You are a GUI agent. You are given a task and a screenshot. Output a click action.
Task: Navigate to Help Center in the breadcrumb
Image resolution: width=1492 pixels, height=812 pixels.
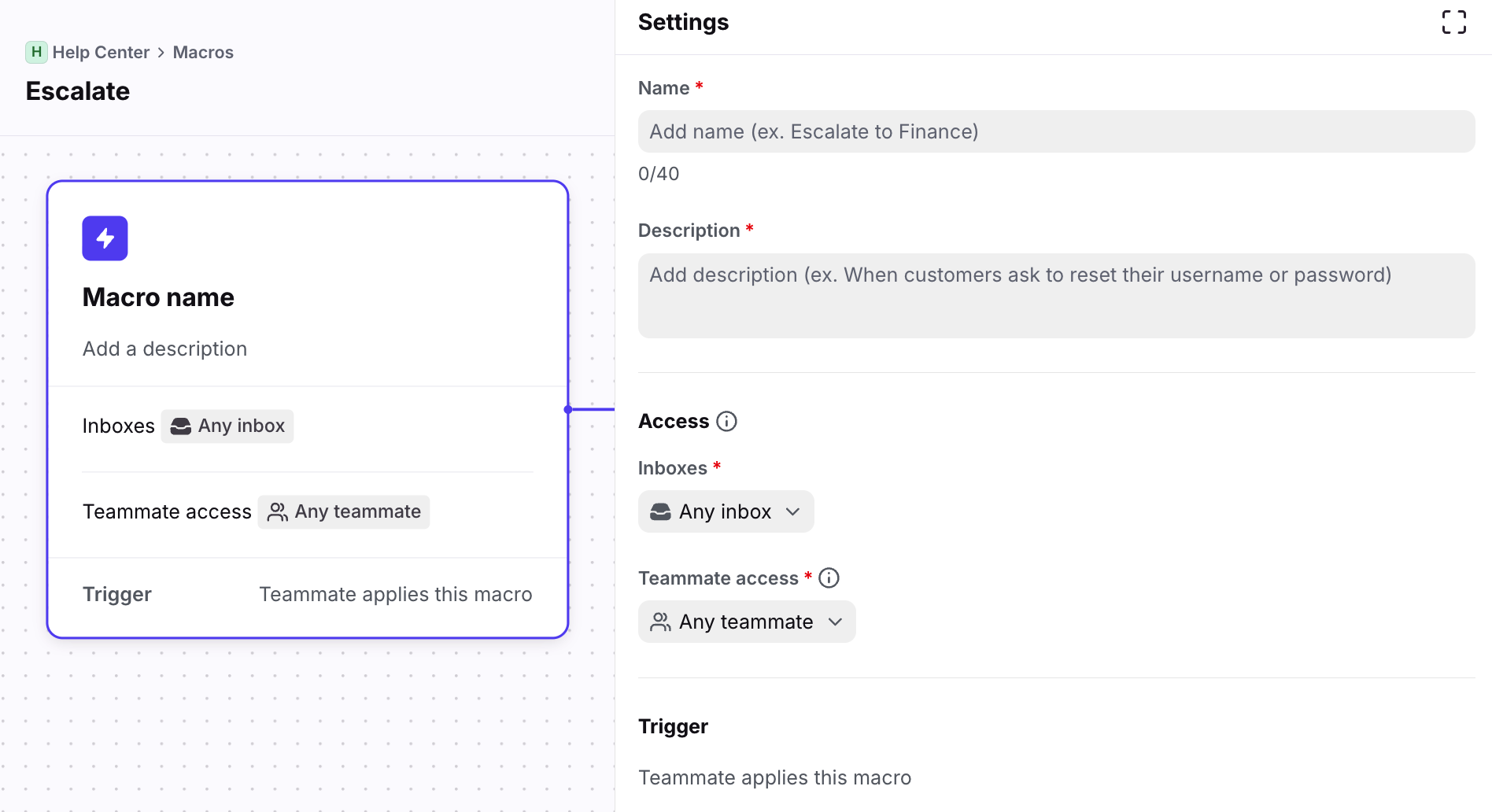101,53
